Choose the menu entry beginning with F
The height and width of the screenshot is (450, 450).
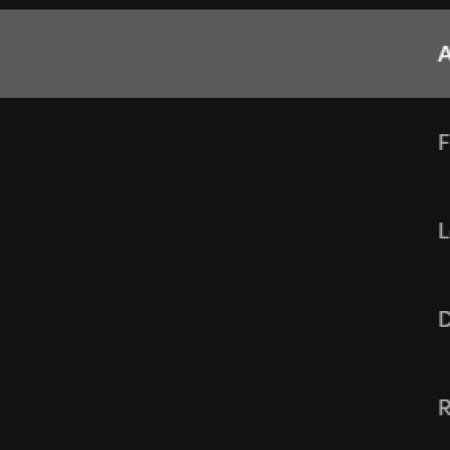pyautogui.click(x=225, y=142)
